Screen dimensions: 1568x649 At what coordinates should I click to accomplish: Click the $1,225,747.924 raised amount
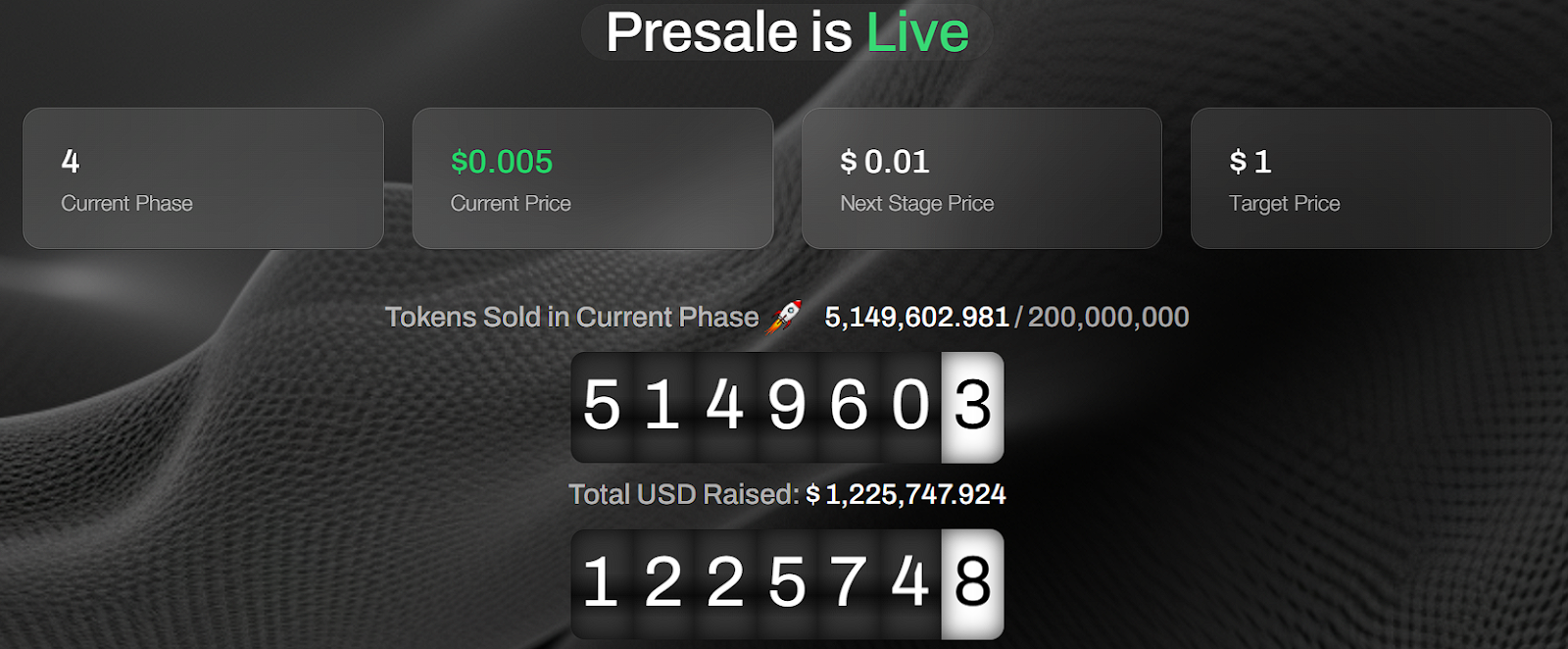(x=906, y=495)
